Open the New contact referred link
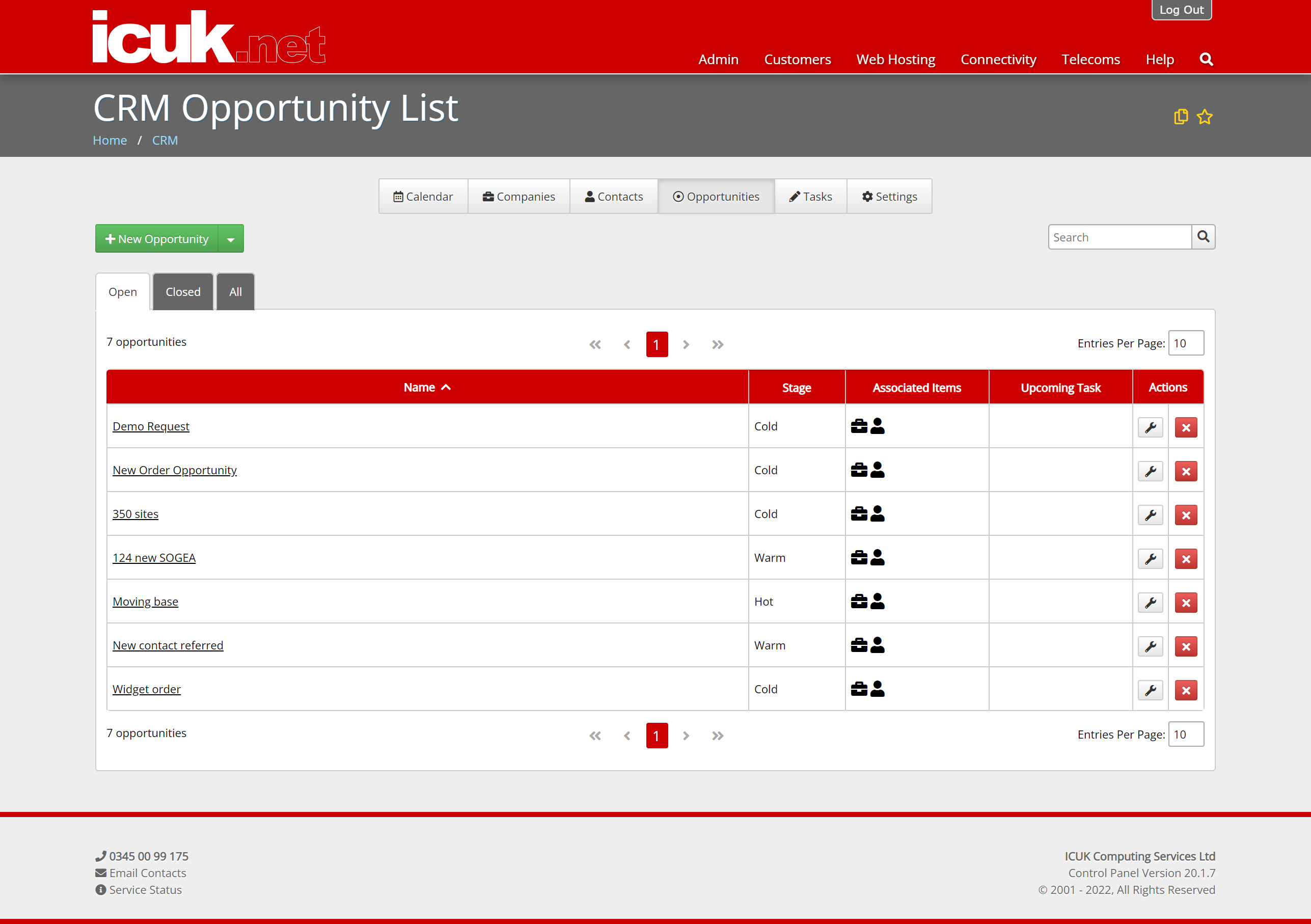The width and height of the screenshot is (1311, 924). pyautogui.click(x=168, y=645)
